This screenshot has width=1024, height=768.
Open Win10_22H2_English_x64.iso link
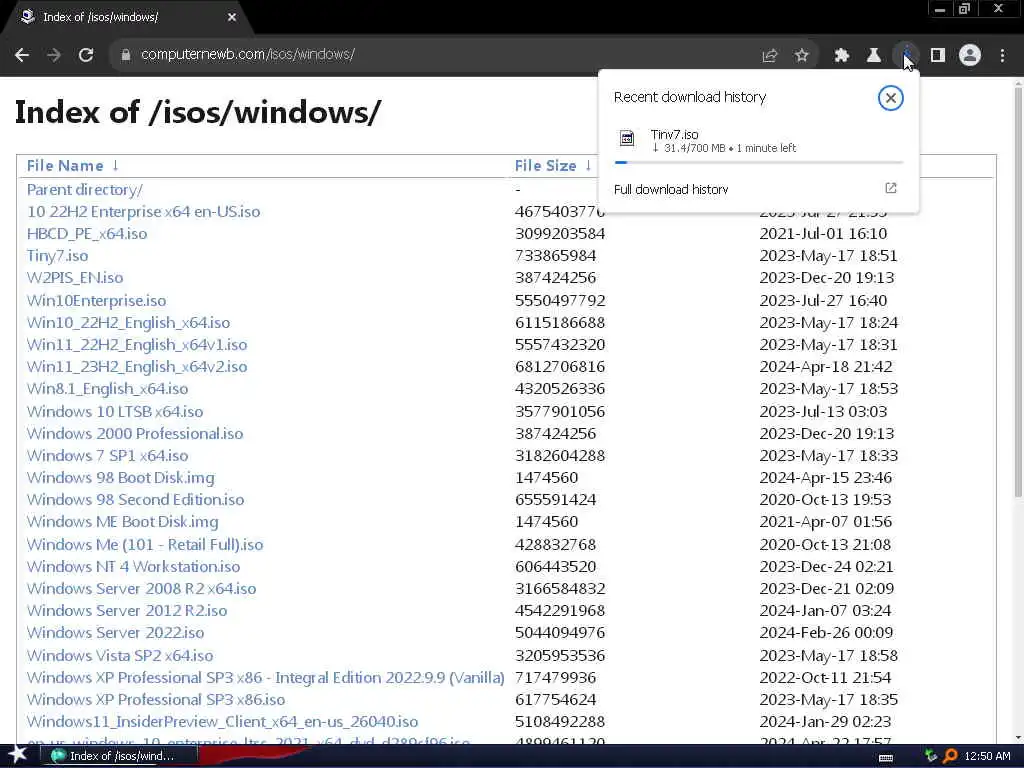pyautogui.click(x=128, y=323)
